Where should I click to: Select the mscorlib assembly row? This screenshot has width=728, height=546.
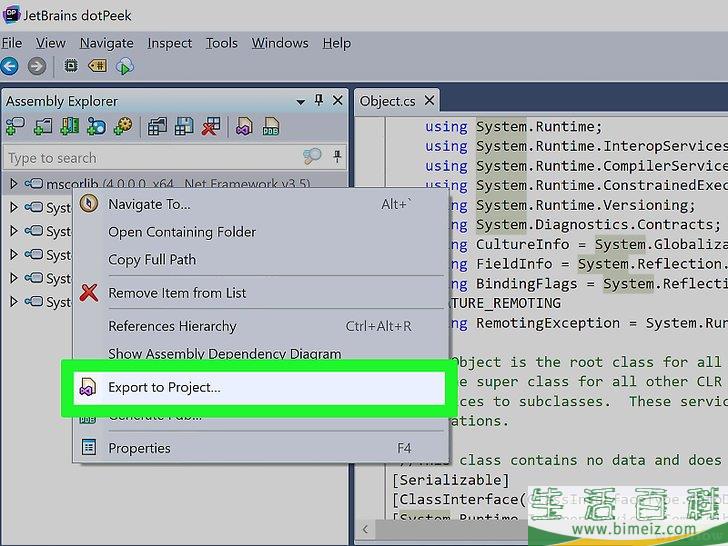tap(175, 183)
